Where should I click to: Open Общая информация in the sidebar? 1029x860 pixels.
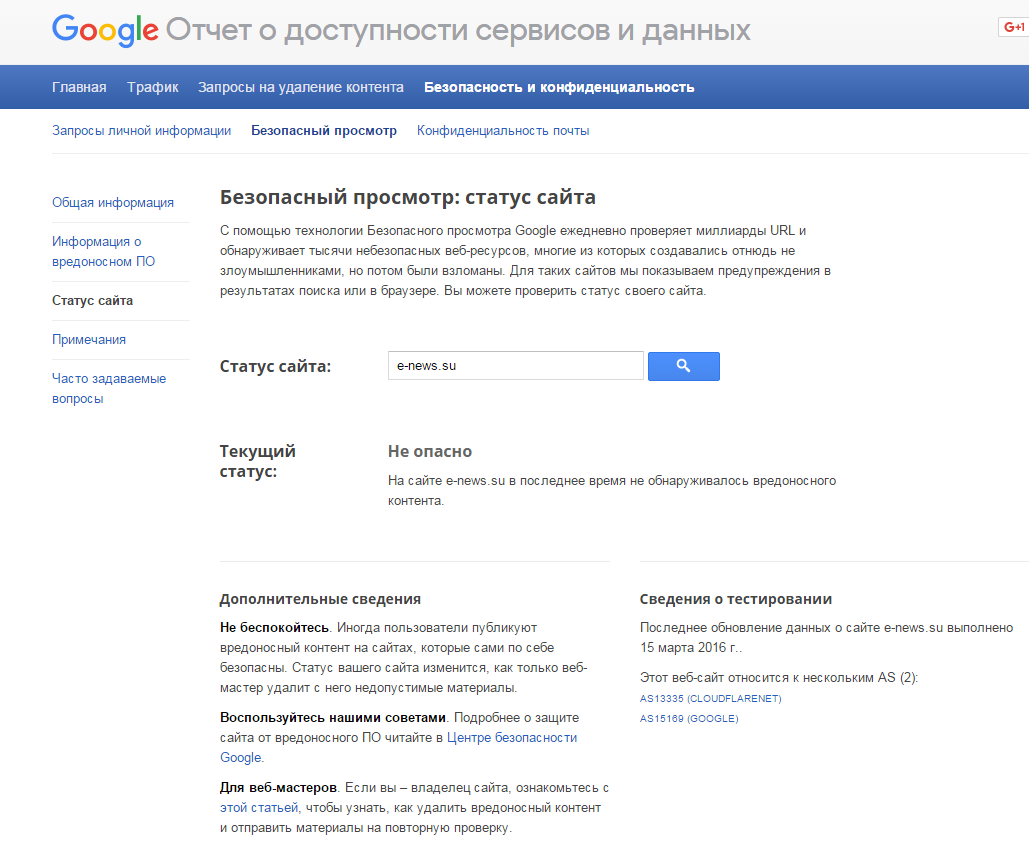tap(113, 203)
